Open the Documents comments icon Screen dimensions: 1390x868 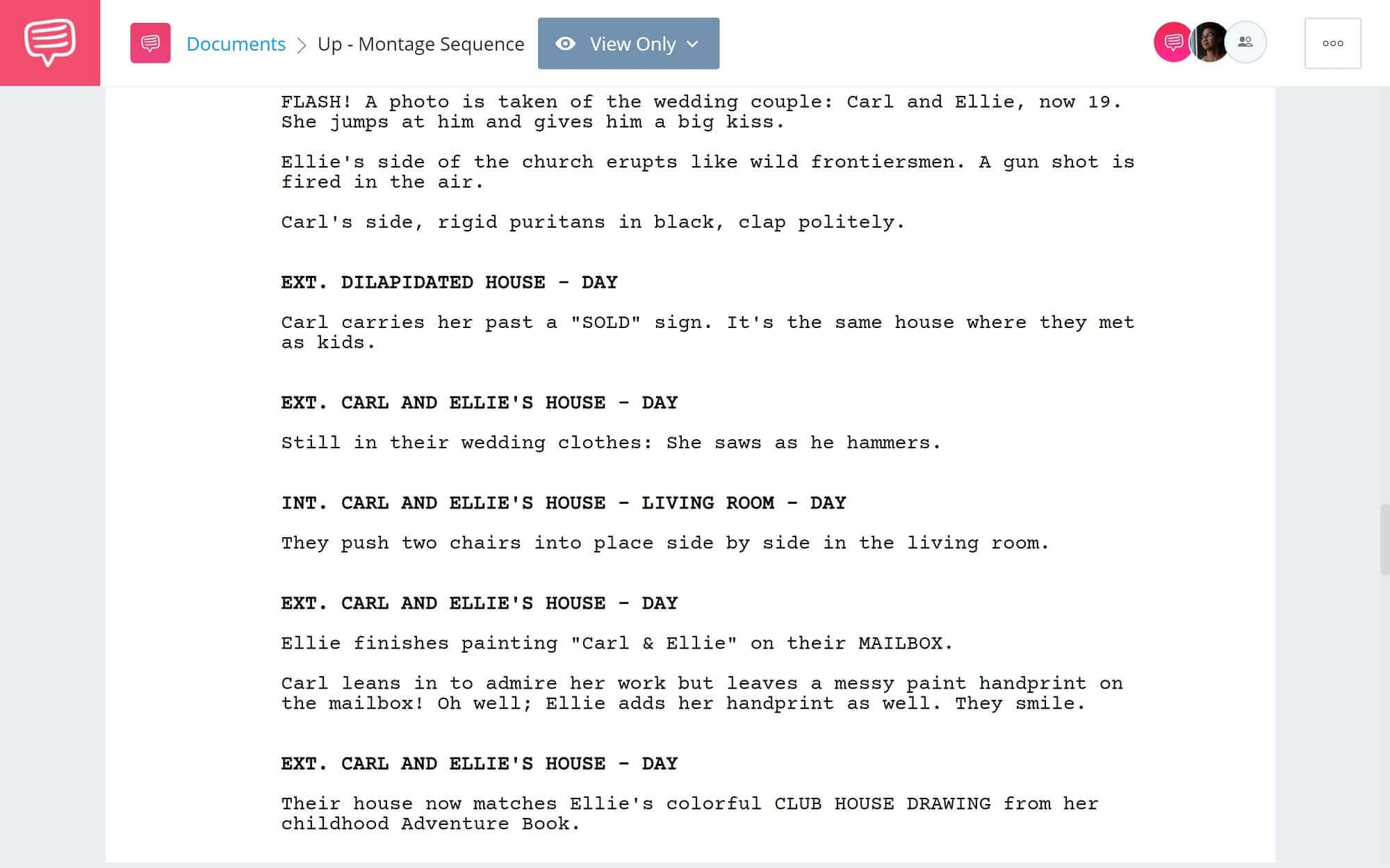150,43
